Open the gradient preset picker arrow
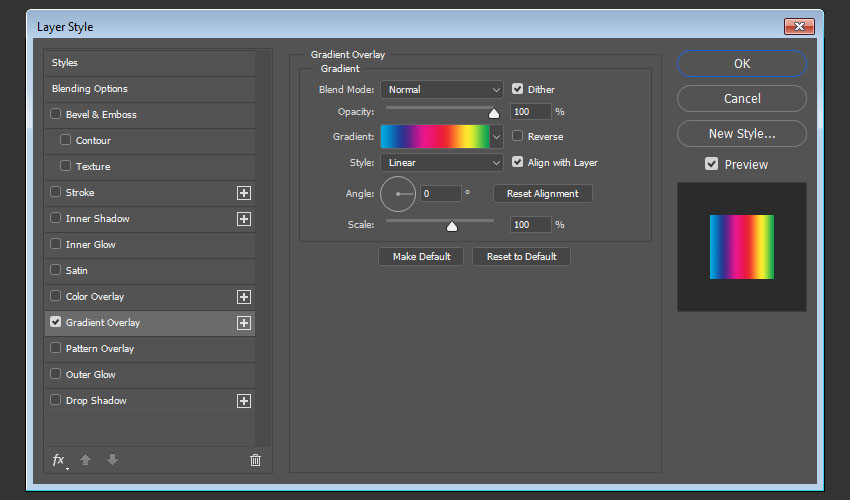Image resolution: width=850 pixels, height=500 pixels. click(x=497, y=137)
